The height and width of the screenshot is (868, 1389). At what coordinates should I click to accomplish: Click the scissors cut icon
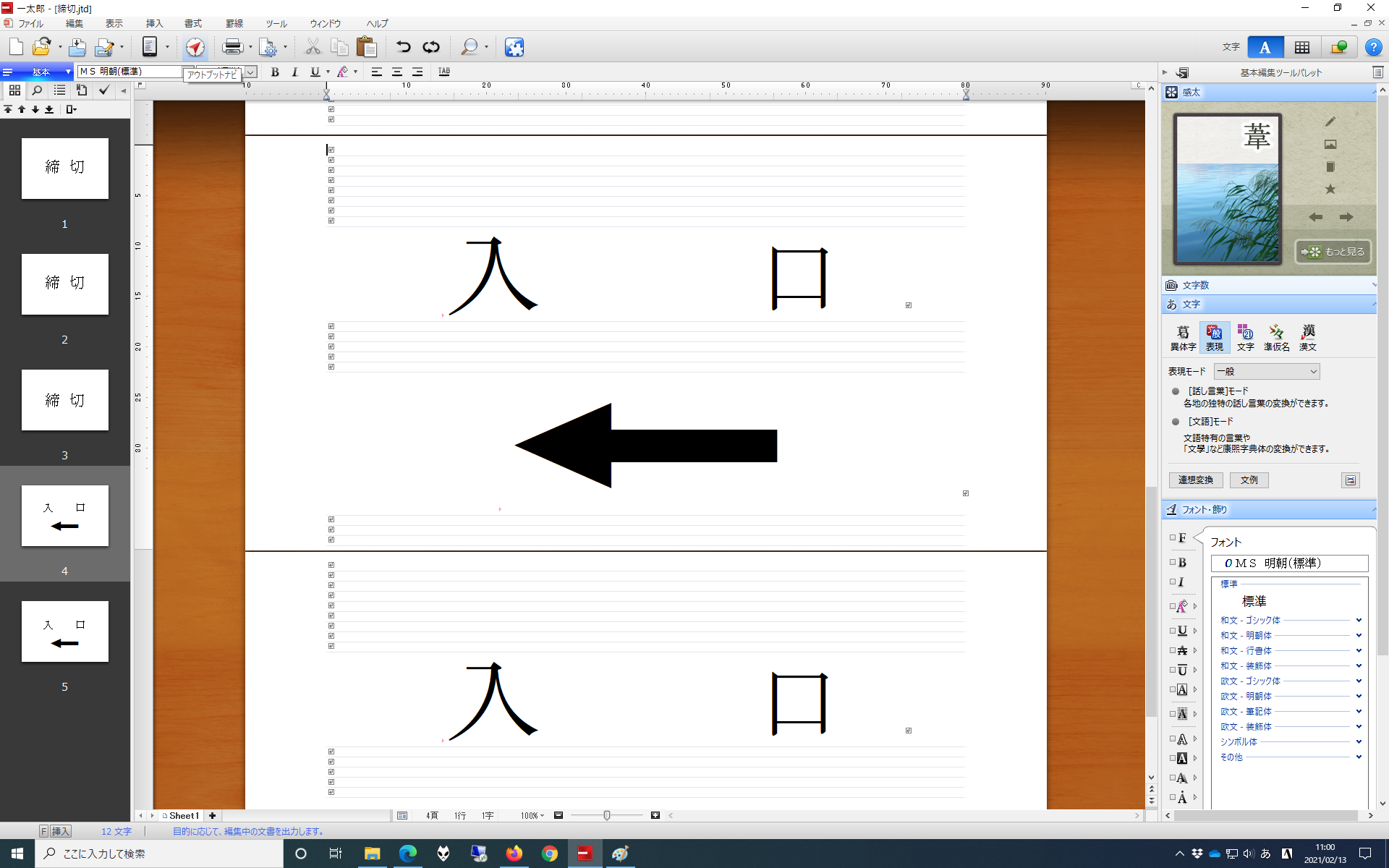(313, 48)
